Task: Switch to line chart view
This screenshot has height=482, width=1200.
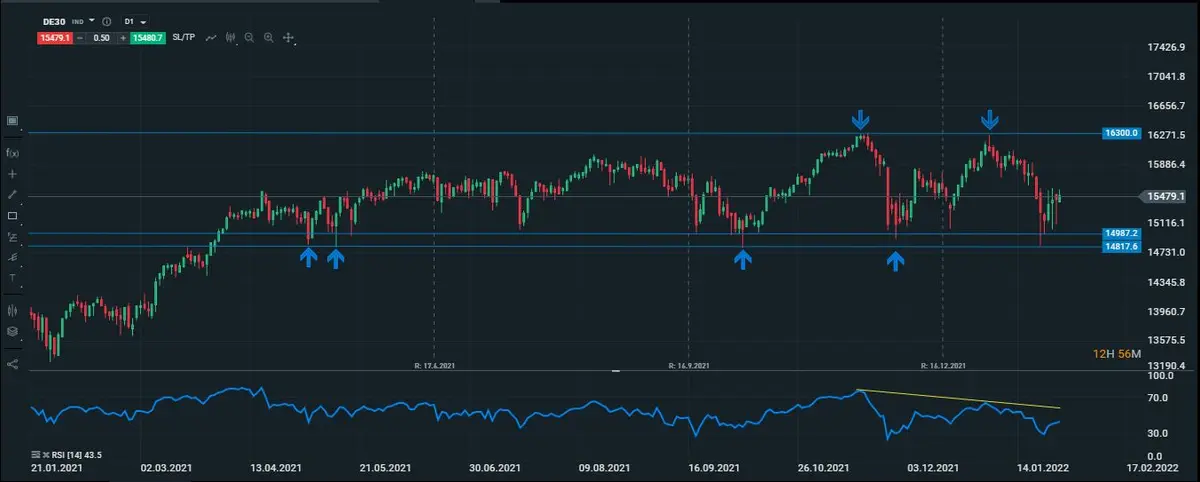Action: coord(211,38)
